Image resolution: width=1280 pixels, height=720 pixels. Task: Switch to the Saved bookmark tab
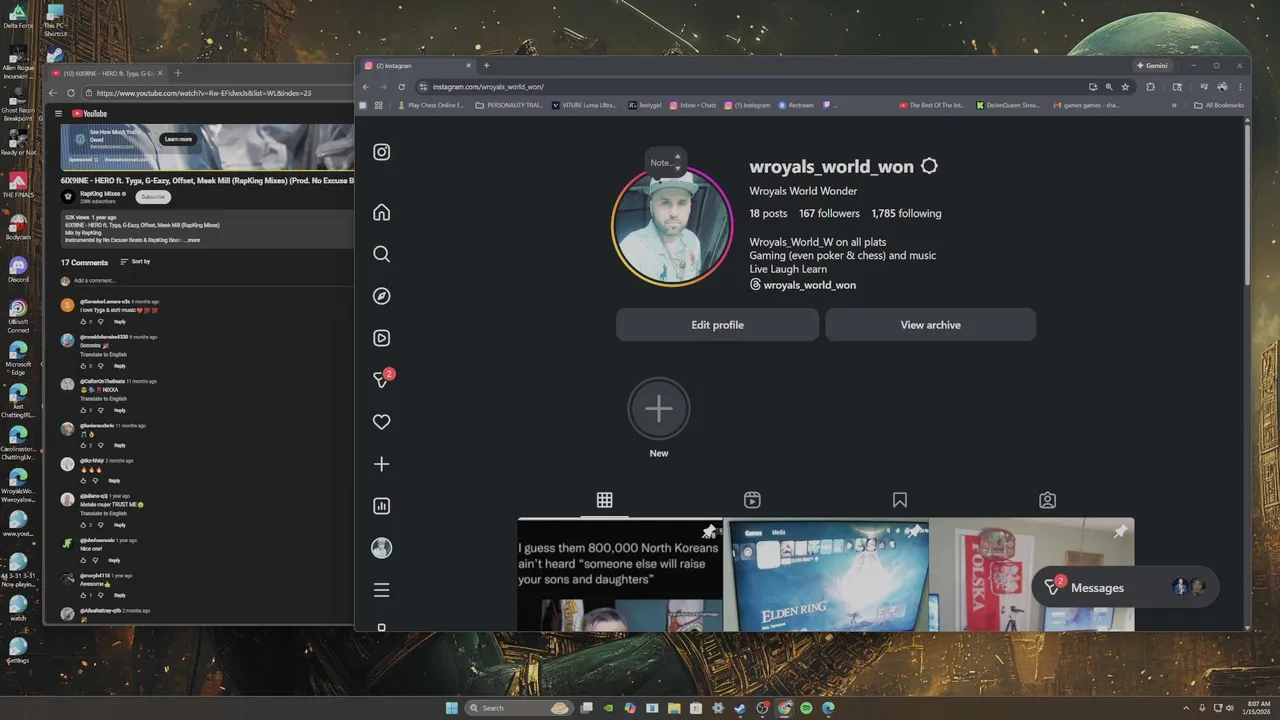click(x=900, y=500)
